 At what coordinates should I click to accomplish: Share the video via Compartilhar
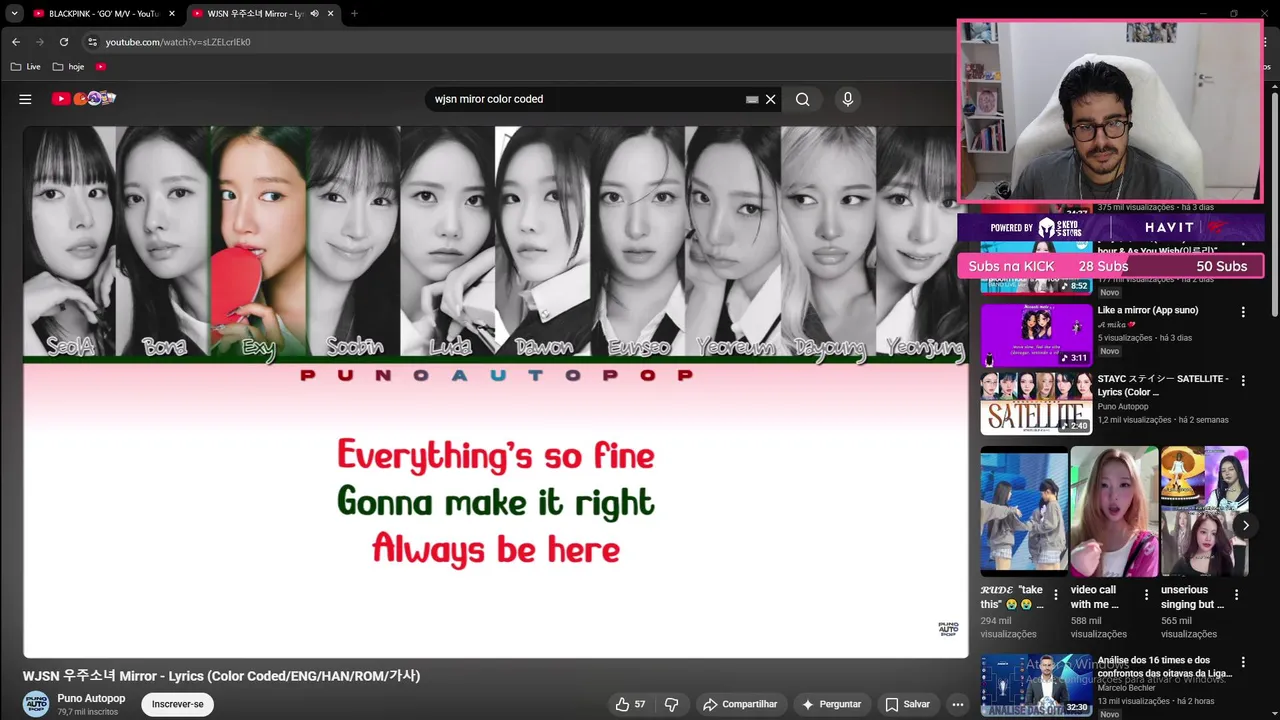tap(740, 704)
